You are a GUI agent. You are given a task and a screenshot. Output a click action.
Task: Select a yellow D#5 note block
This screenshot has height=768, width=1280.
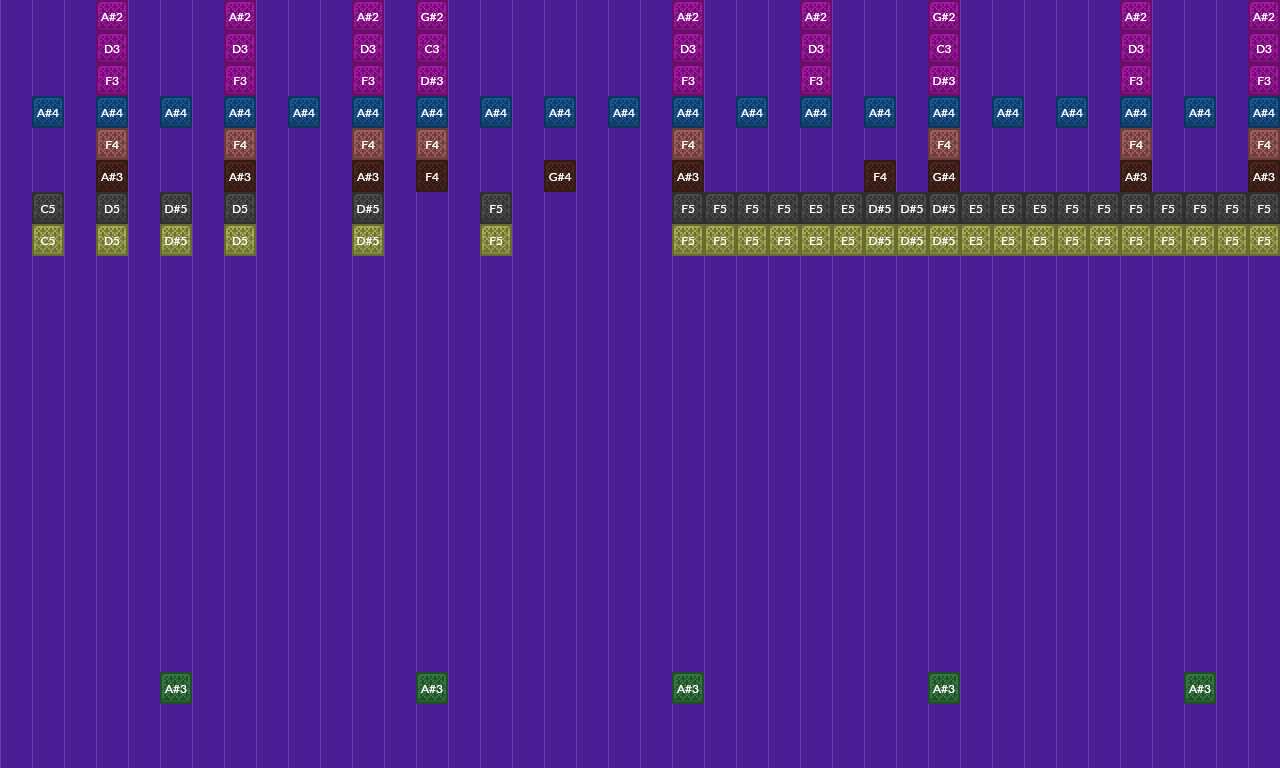(x=175, y=240)
